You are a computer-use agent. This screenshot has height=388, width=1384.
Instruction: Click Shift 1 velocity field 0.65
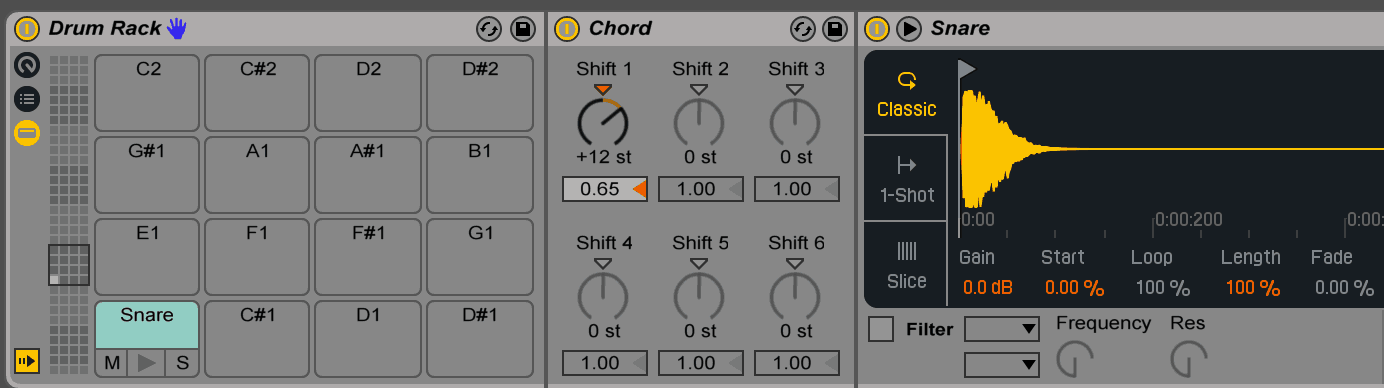(604, 189)
